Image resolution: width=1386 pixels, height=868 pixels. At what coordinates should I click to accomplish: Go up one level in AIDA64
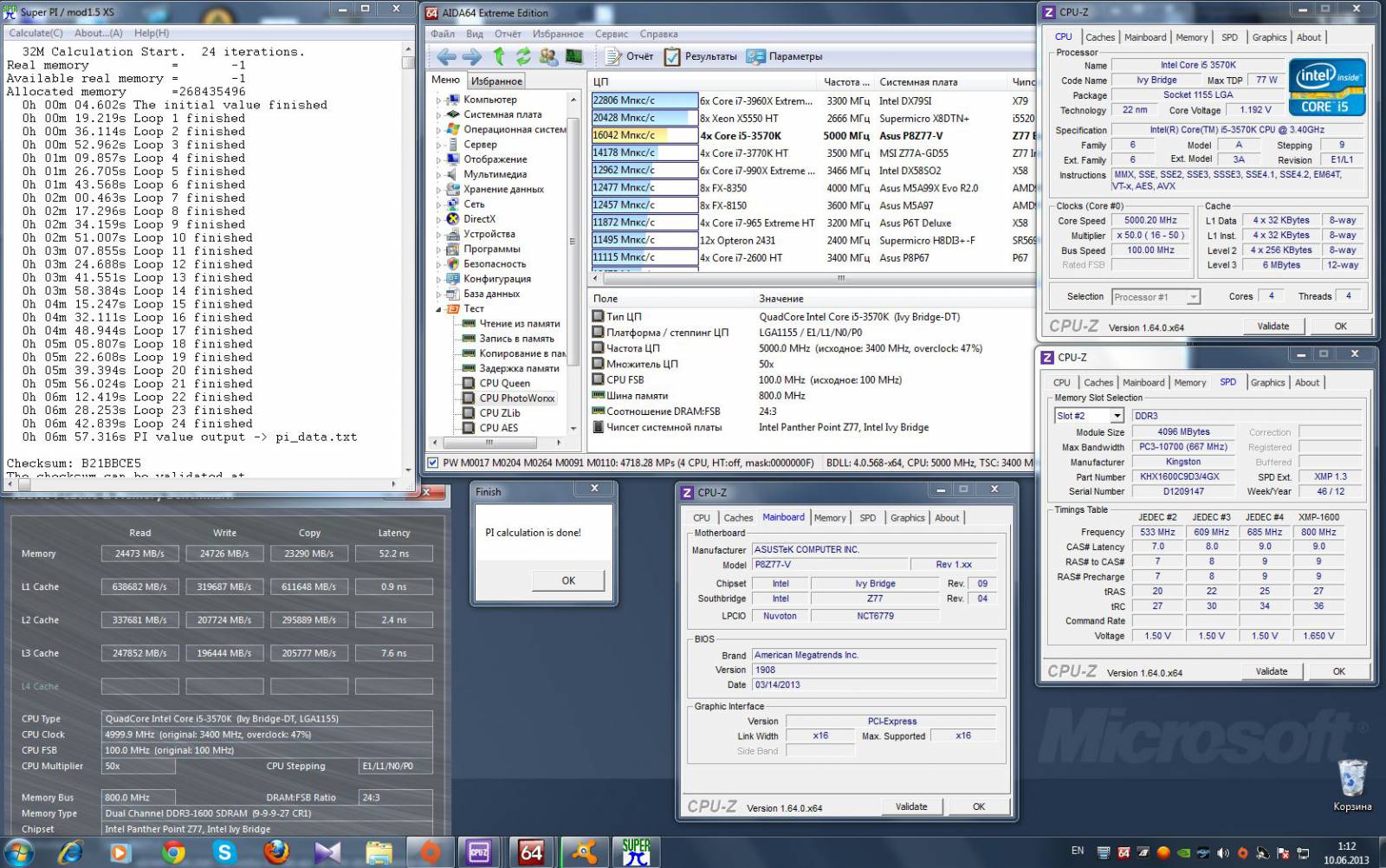pyautogui.click(x=499, y=56)
